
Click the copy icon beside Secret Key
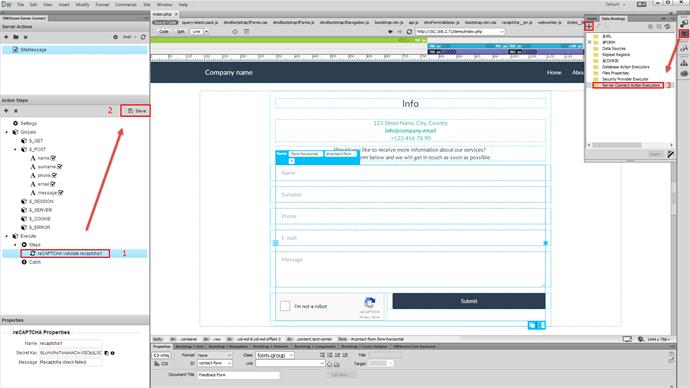[x=106, y=353]
